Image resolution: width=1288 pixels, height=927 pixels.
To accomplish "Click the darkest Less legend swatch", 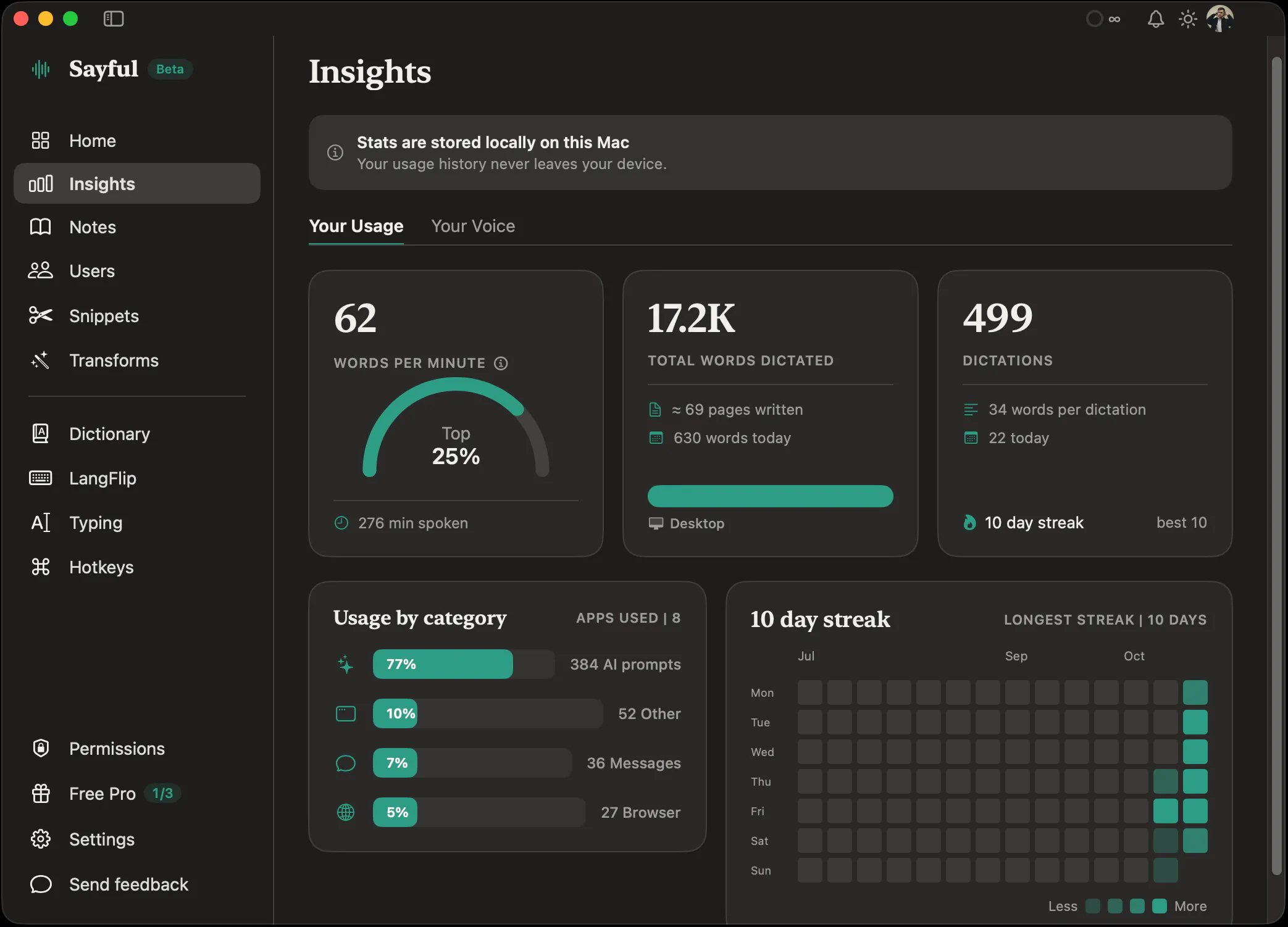I will (x=1093, y=906).
